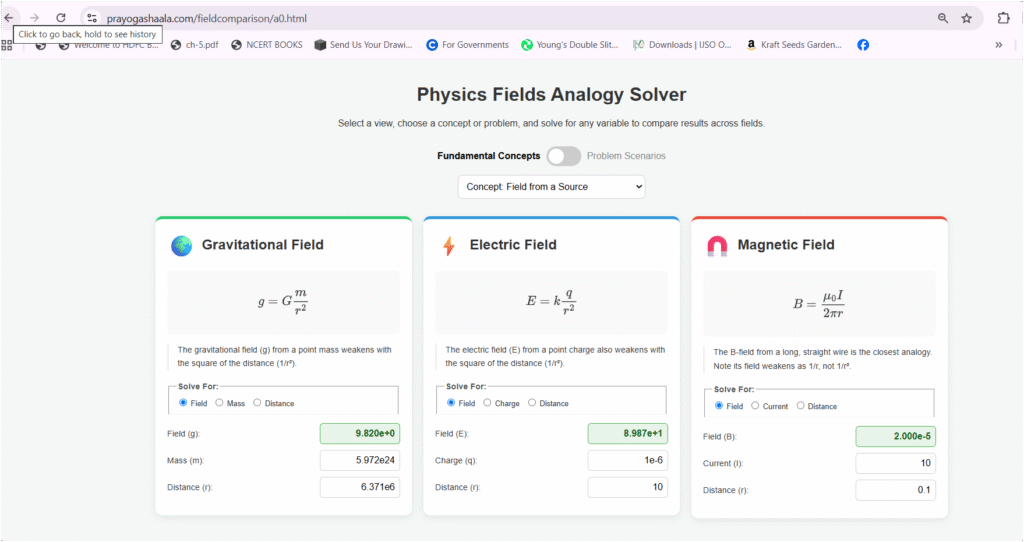
Task: Toggle between Fundamental Concepts and Problem Scenarios
Action: click(563, 156)
